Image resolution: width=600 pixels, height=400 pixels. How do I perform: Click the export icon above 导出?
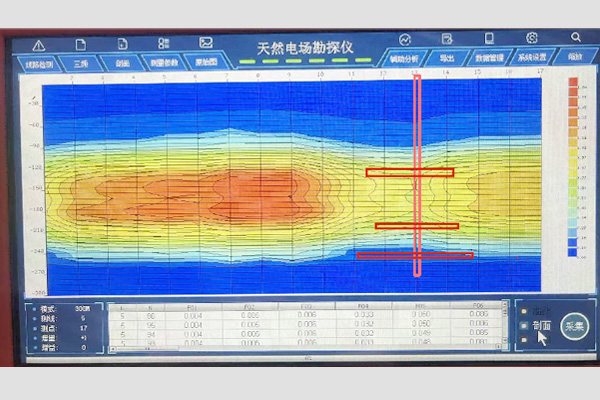(x=447, y=40)
